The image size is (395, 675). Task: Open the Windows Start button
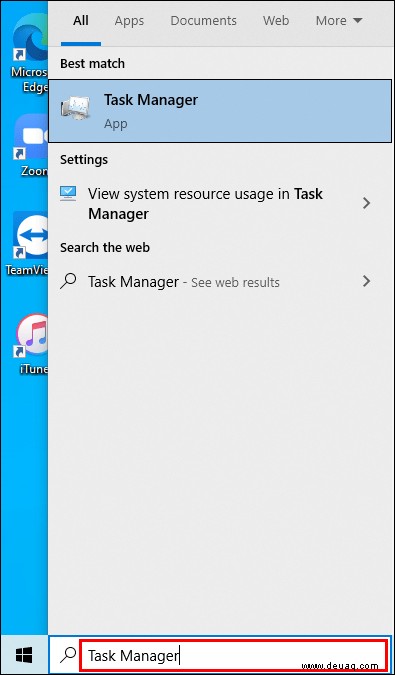(x=24, y=656)
